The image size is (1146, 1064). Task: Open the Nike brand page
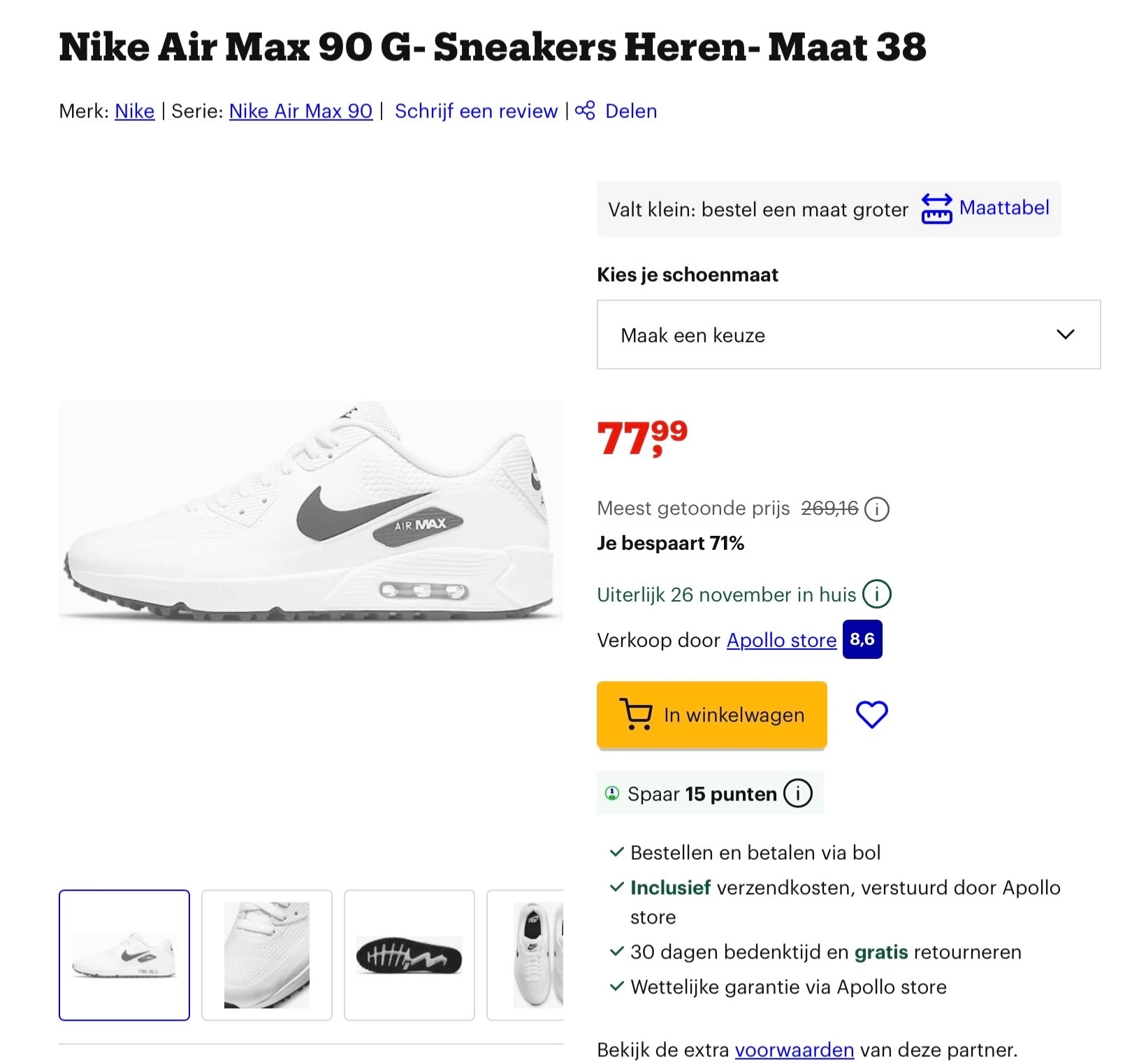point(134,111)
